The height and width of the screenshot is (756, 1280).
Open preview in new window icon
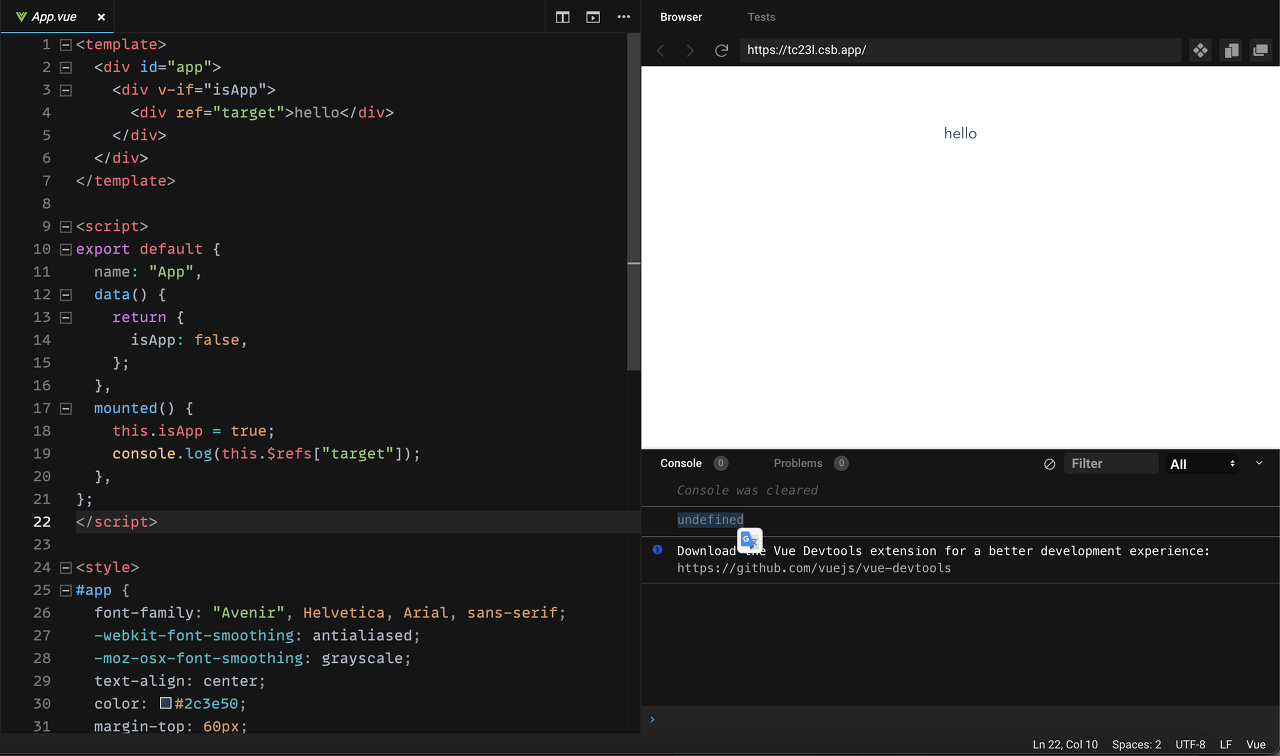[1261, 50]
